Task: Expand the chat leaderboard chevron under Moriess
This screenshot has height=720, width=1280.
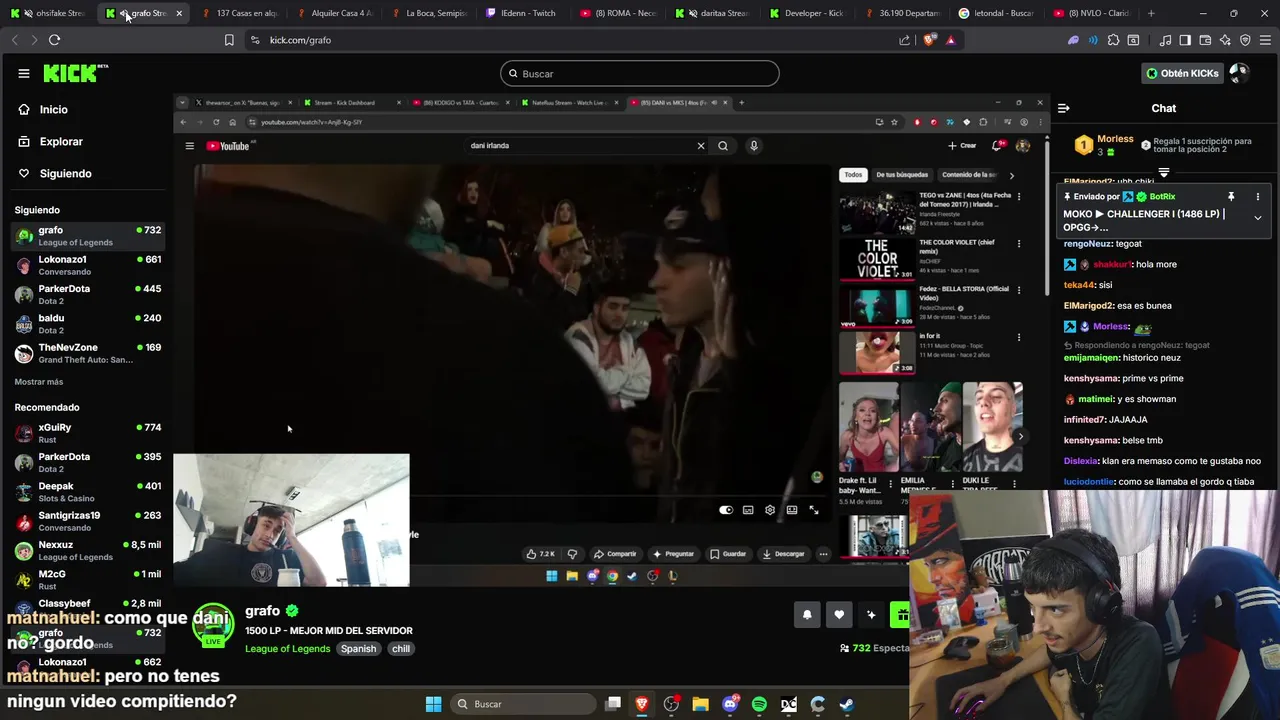Action: (1164, 173)
